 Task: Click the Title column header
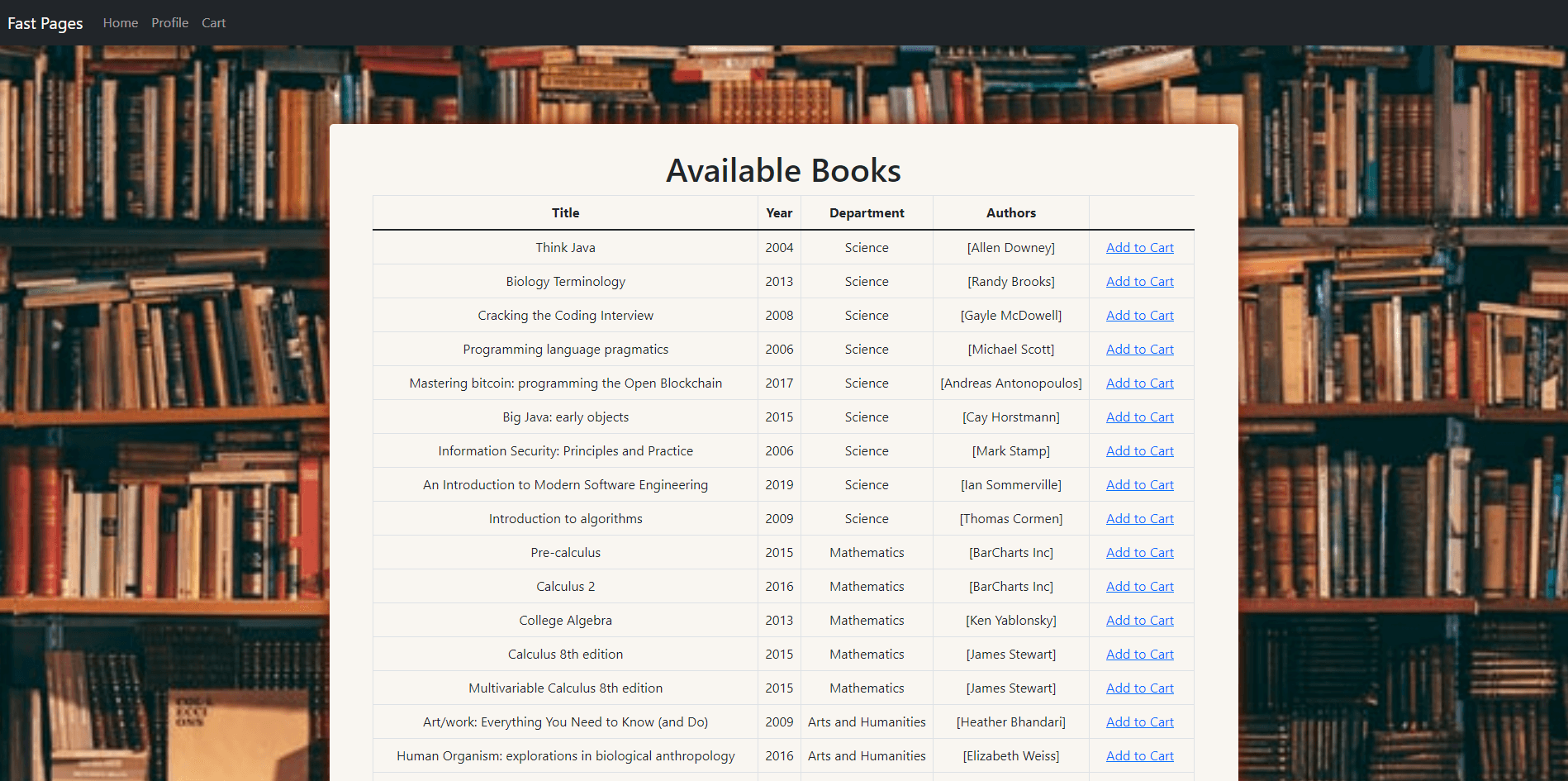point(565,212)
